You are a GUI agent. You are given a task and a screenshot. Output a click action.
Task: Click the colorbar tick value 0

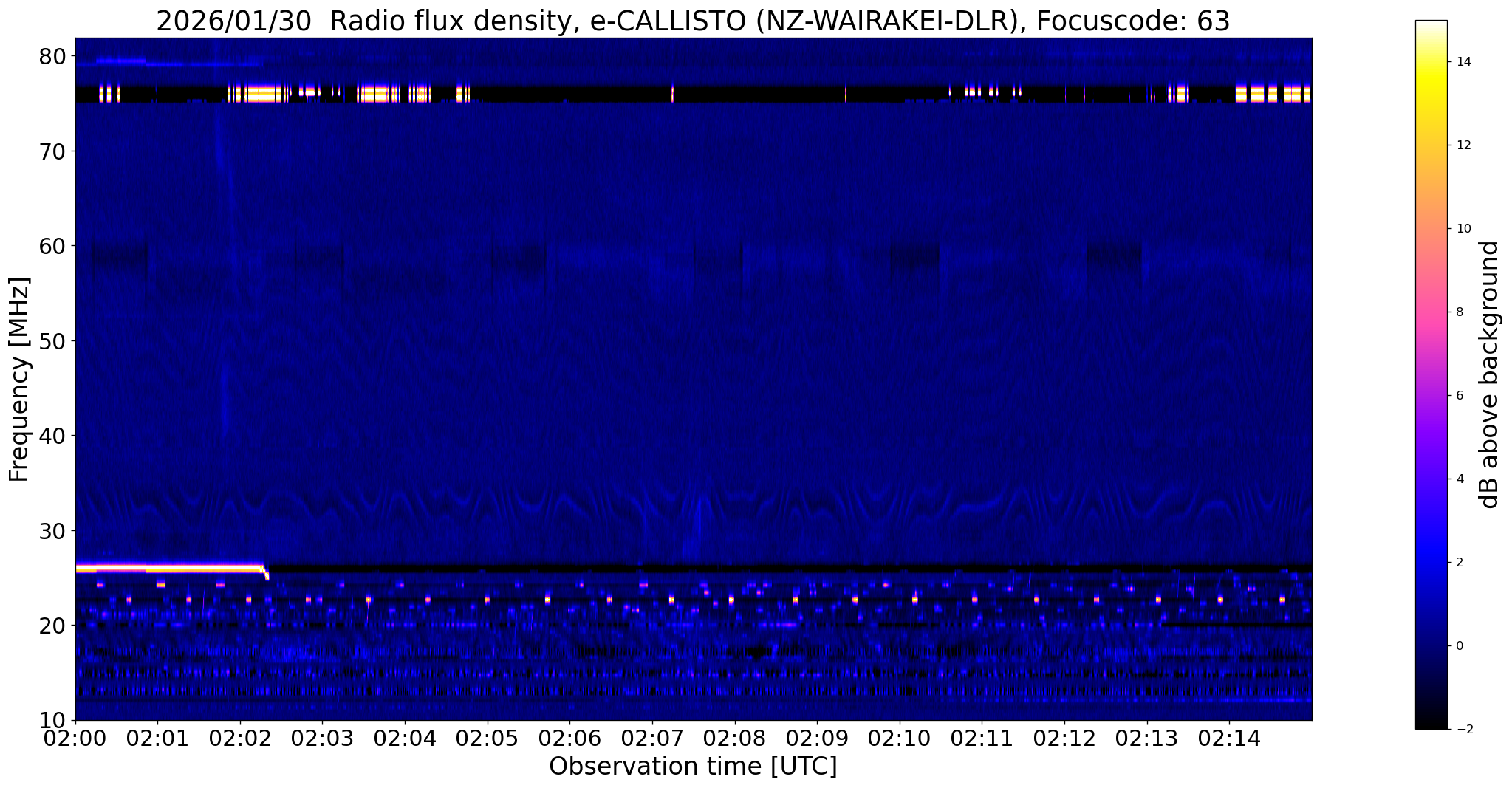pos(1459,646)
